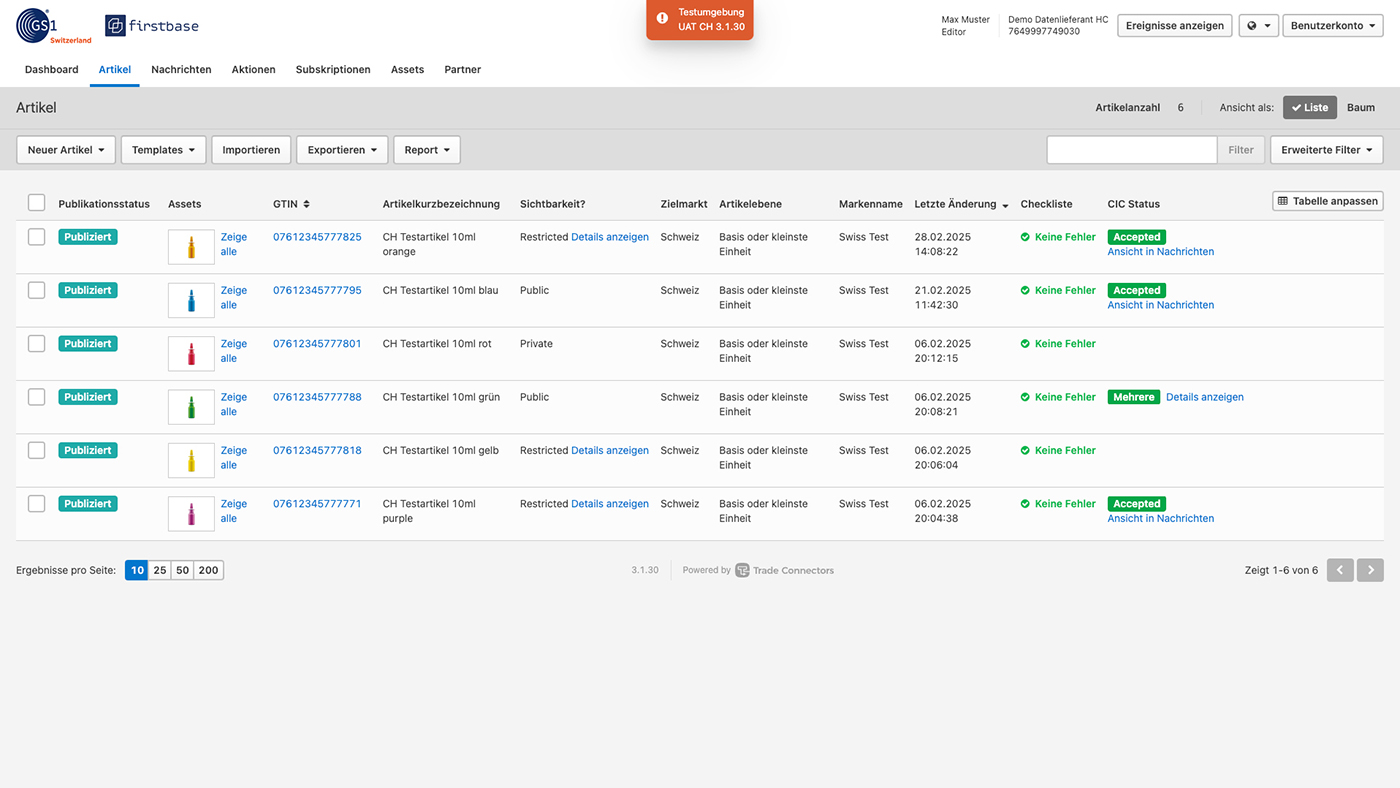The height and width of the screenshot is (788, 1400).
Task: Click Trade Connectors logo in footer
Action: tap(784, 570)
